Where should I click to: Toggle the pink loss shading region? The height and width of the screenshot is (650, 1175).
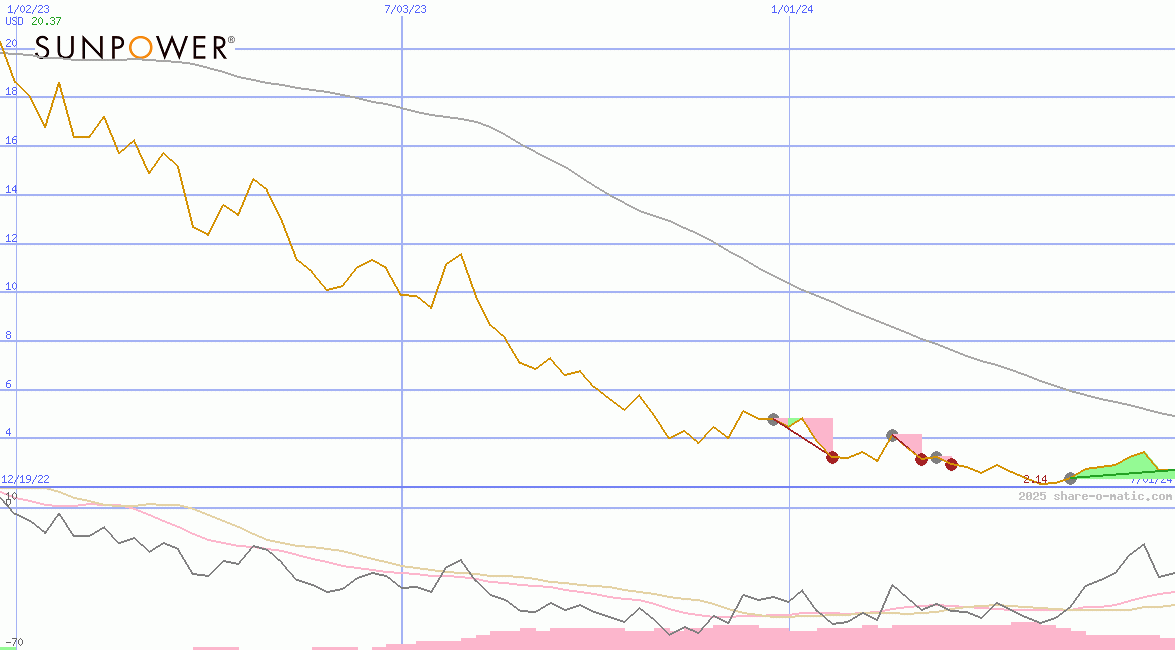click(x=820, y=430)
